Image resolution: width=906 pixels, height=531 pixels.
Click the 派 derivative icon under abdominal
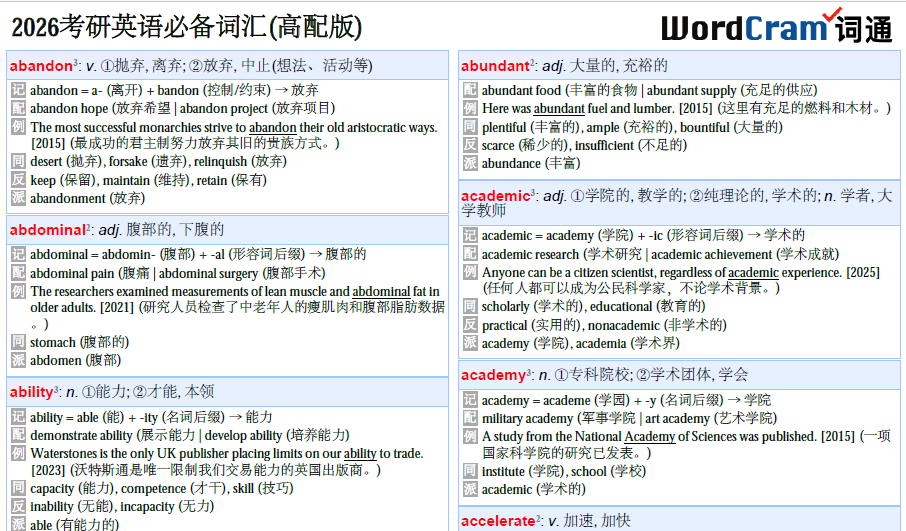click(x=18, y=360)
